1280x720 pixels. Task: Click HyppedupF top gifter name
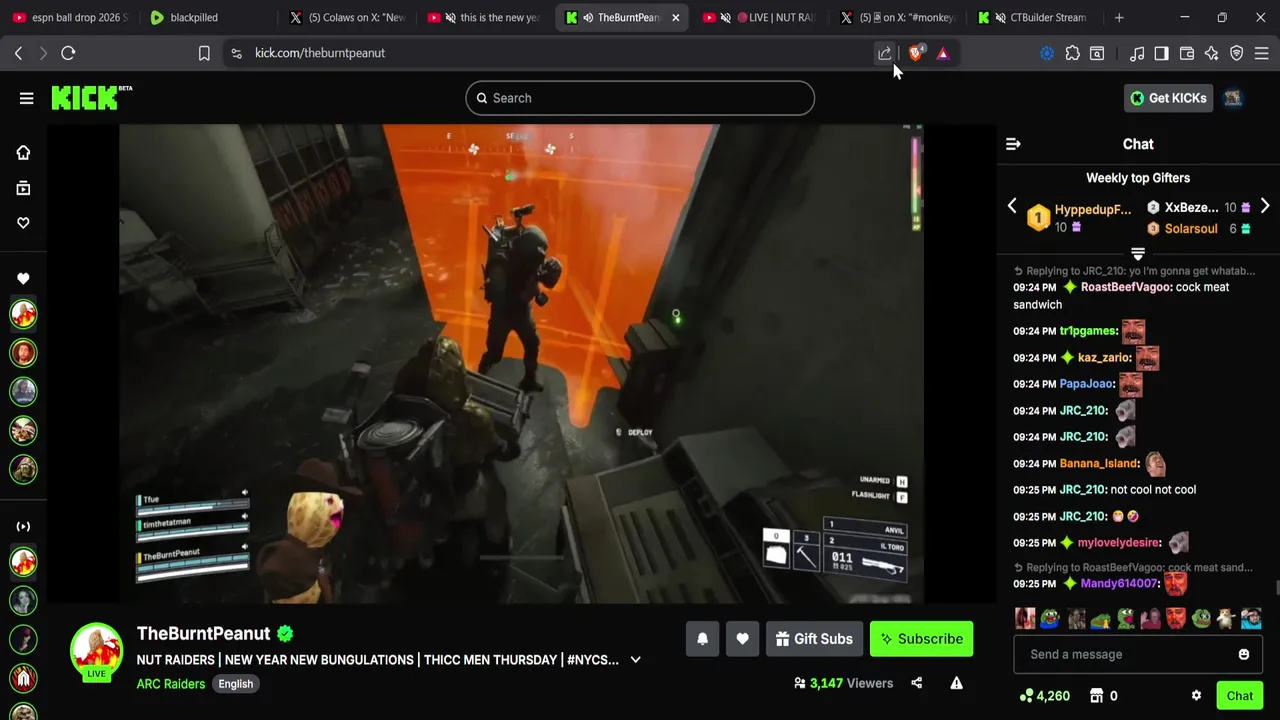point(1093,209)
